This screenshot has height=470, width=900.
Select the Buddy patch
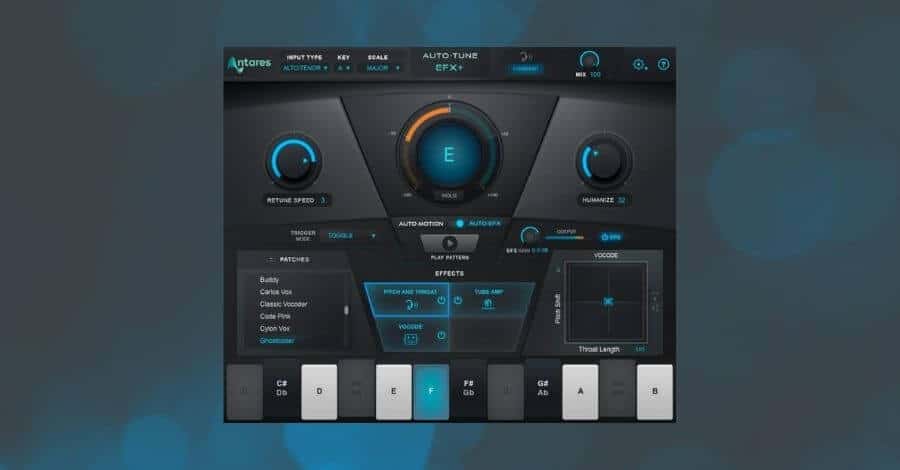(x=269, y=279)
